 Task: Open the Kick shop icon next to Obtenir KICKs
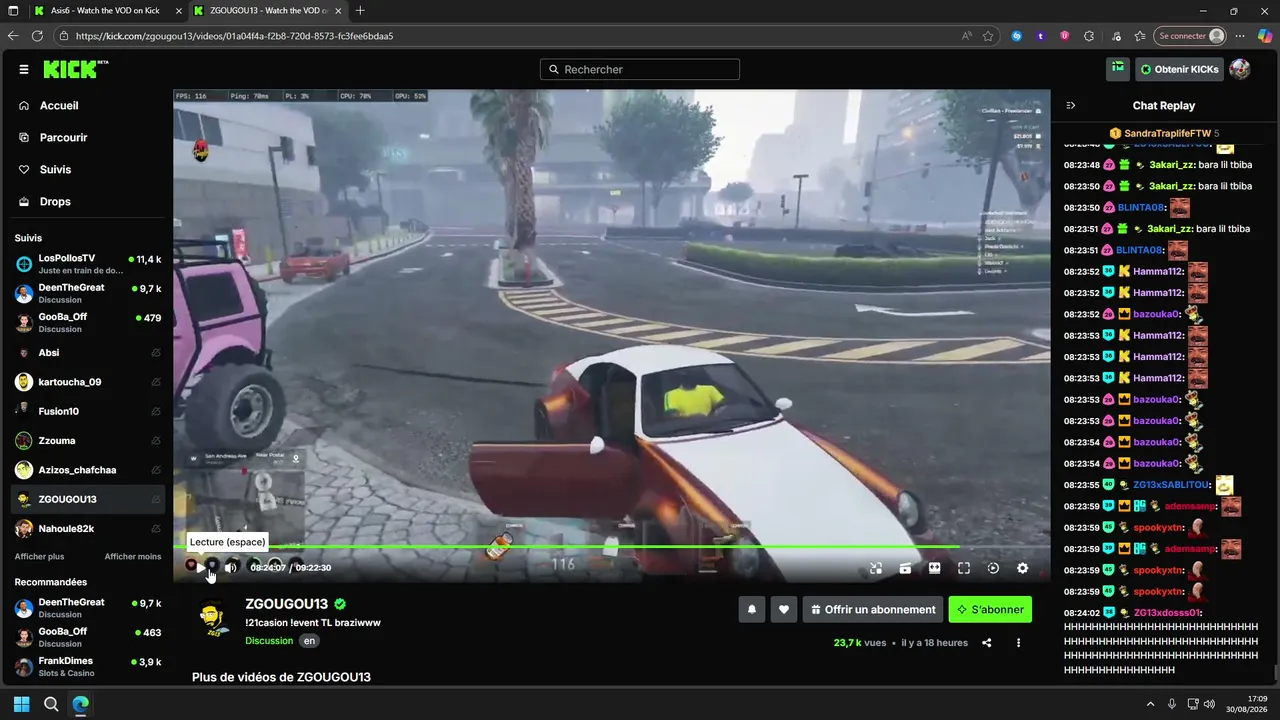pyautogui.click(x=1118, y=69)
